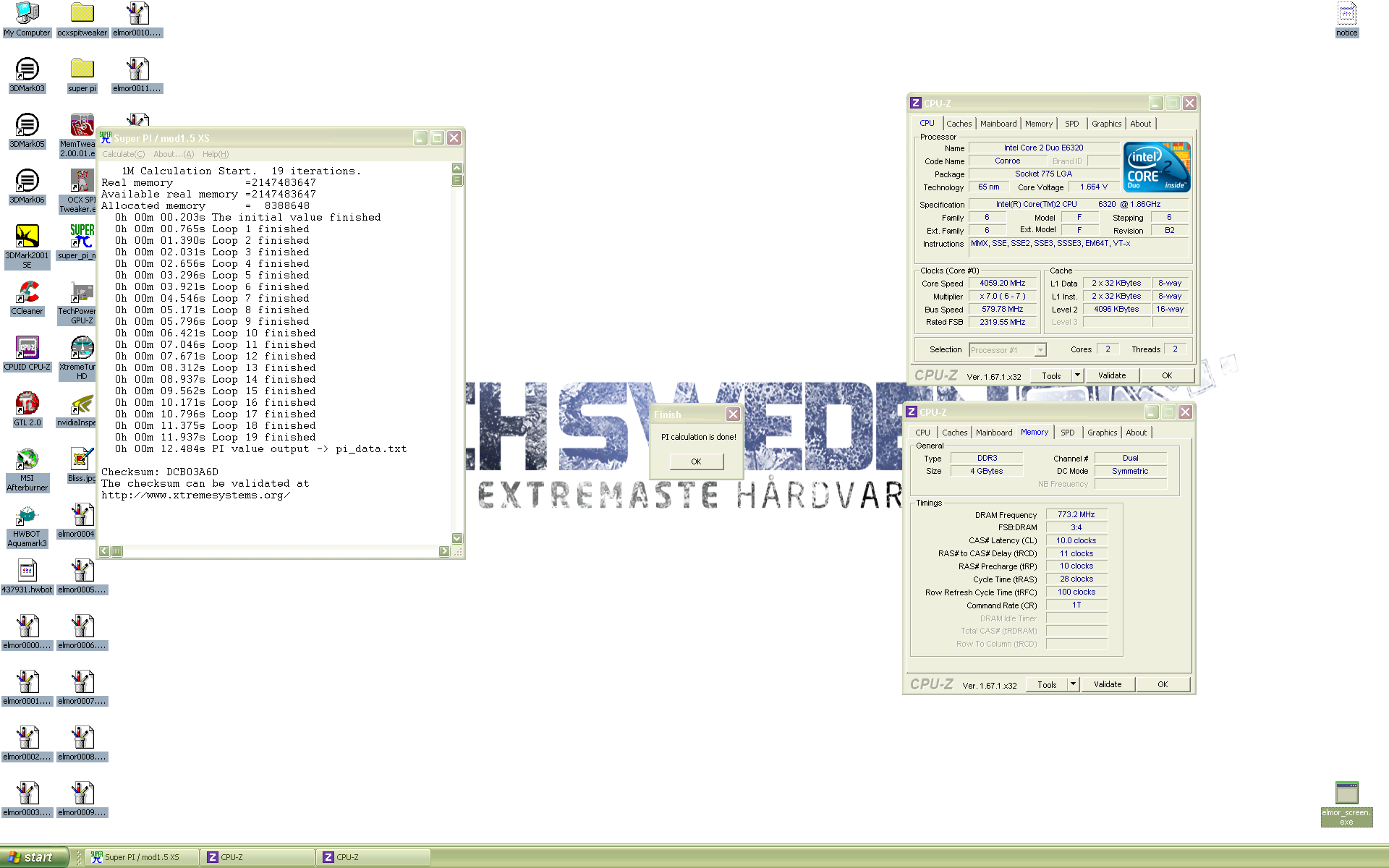
Task: Click Core Speed value 4059.20 MHz
Action: 1002,284
